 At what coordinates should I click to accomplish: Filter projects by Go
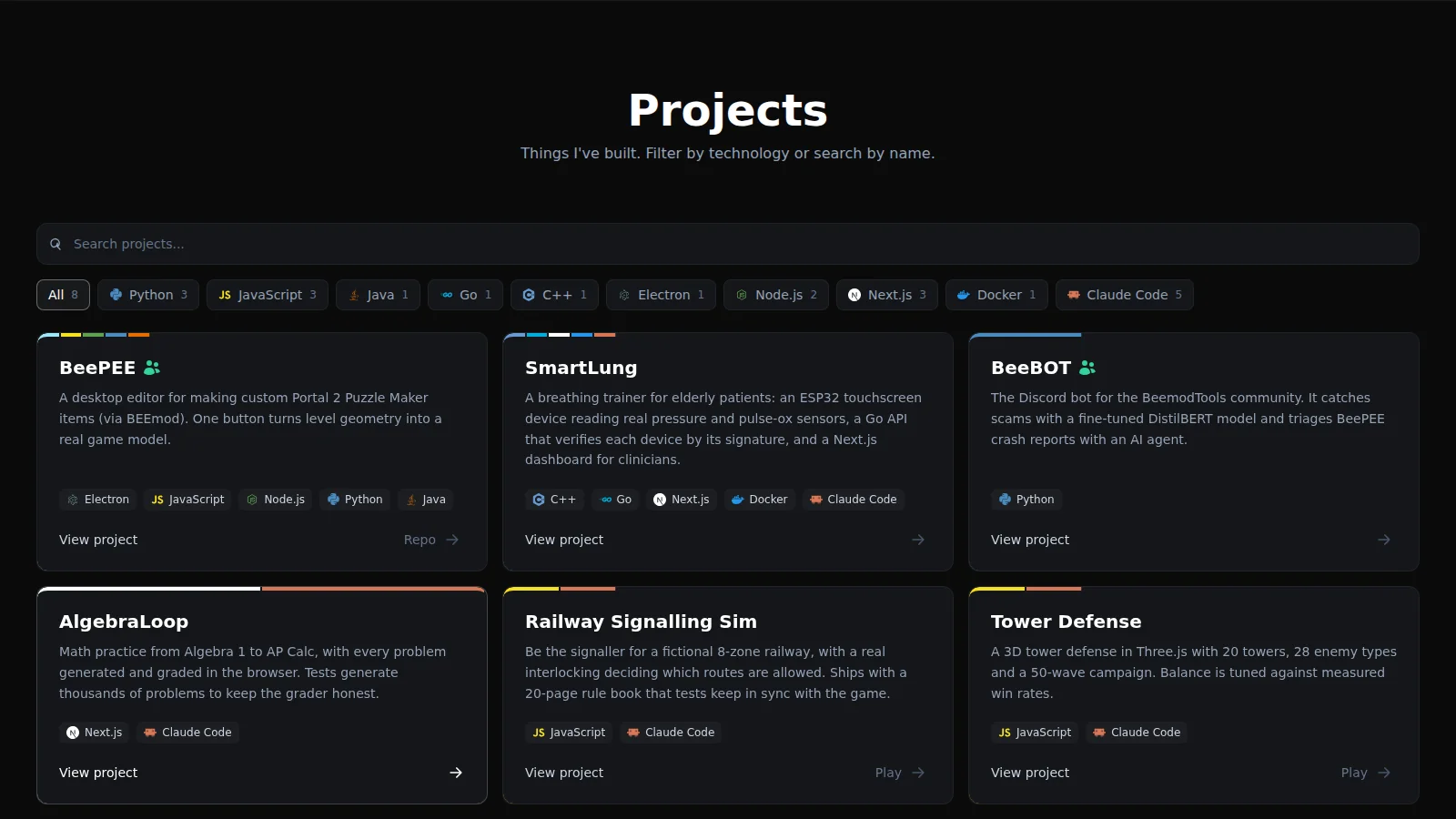(x=466, y=295)
